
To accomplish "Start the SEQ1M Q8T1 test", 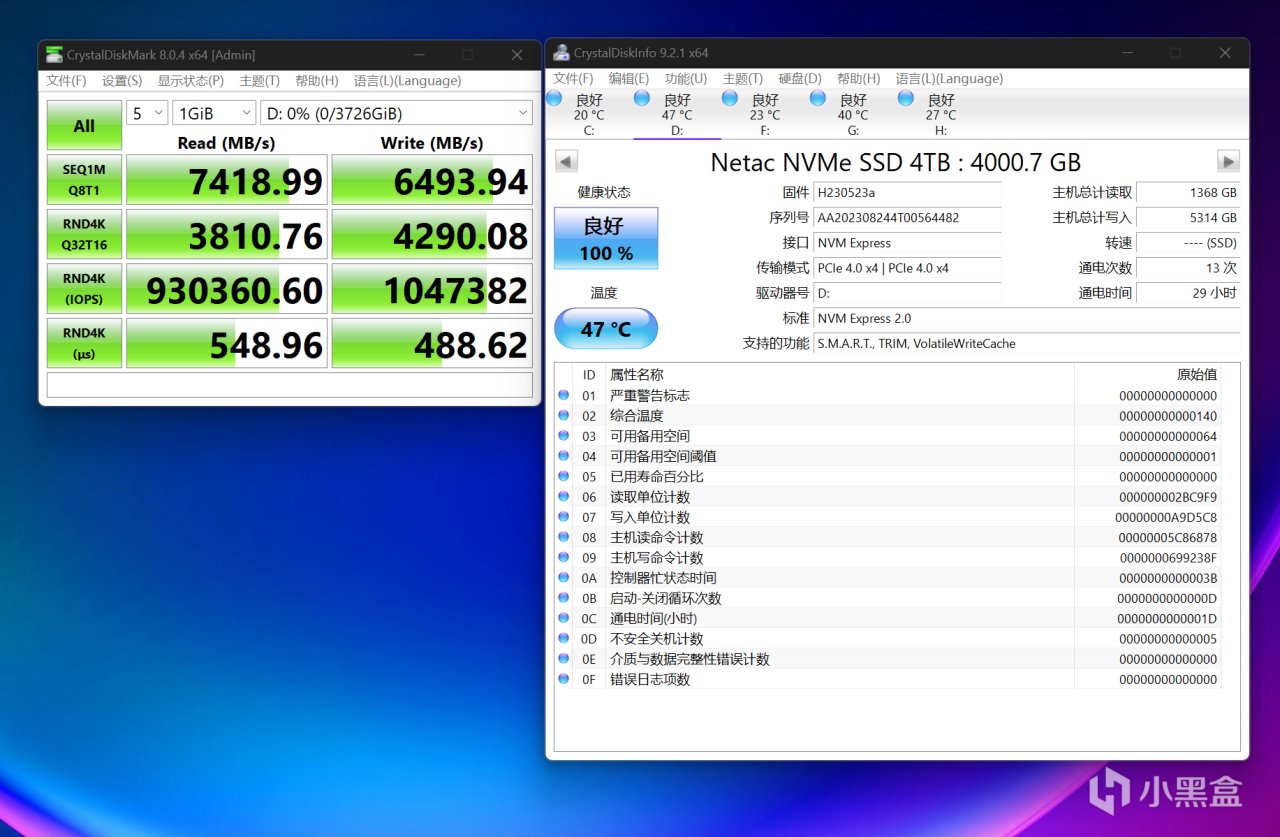I will point(84,180).
